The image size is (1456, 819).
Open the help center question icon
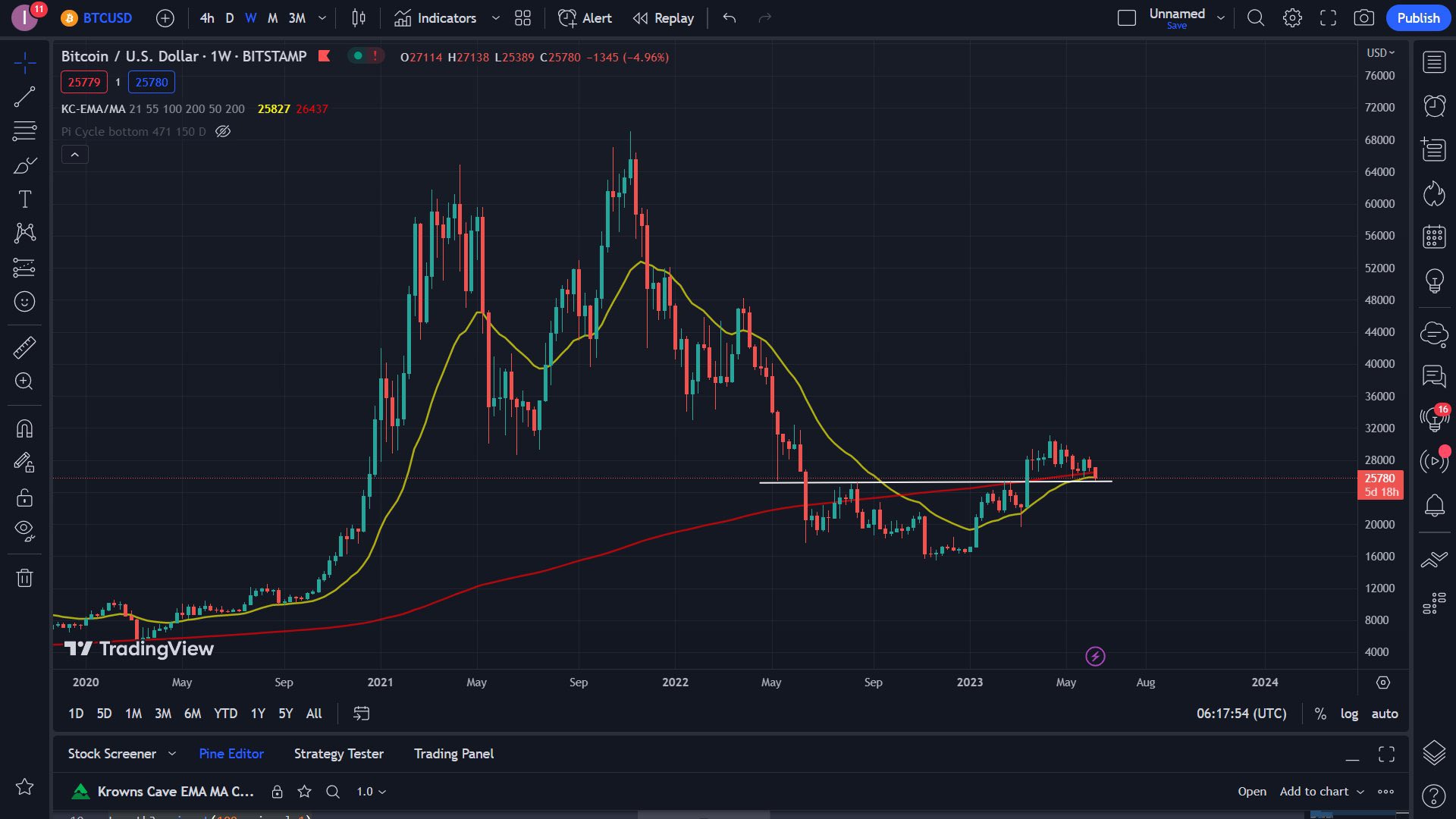pos(1434,795)
